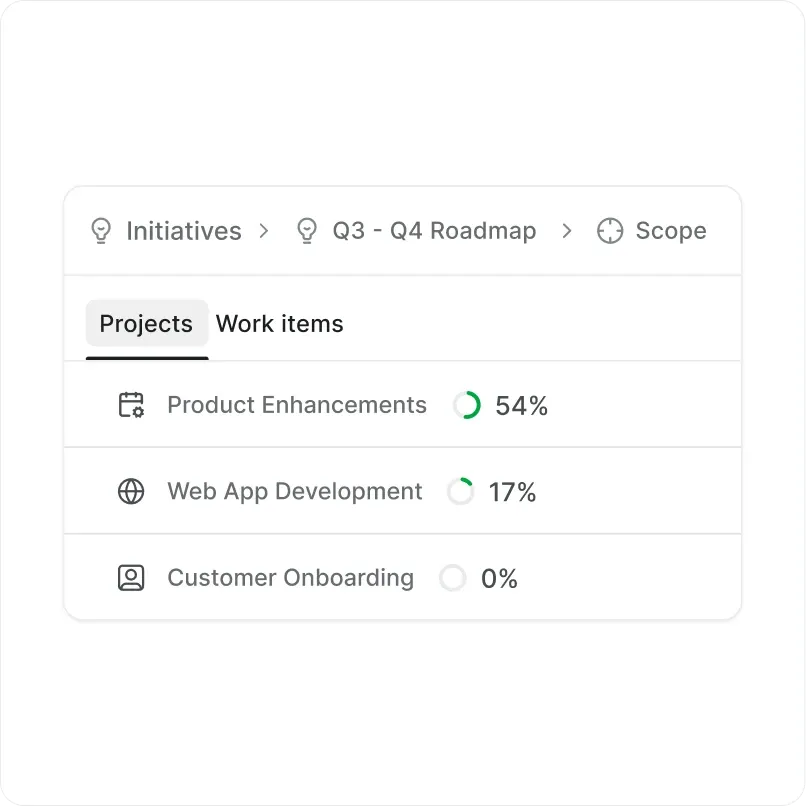Open the Scope breadcrumb label
806x806 pixels.
coord(671,231)
